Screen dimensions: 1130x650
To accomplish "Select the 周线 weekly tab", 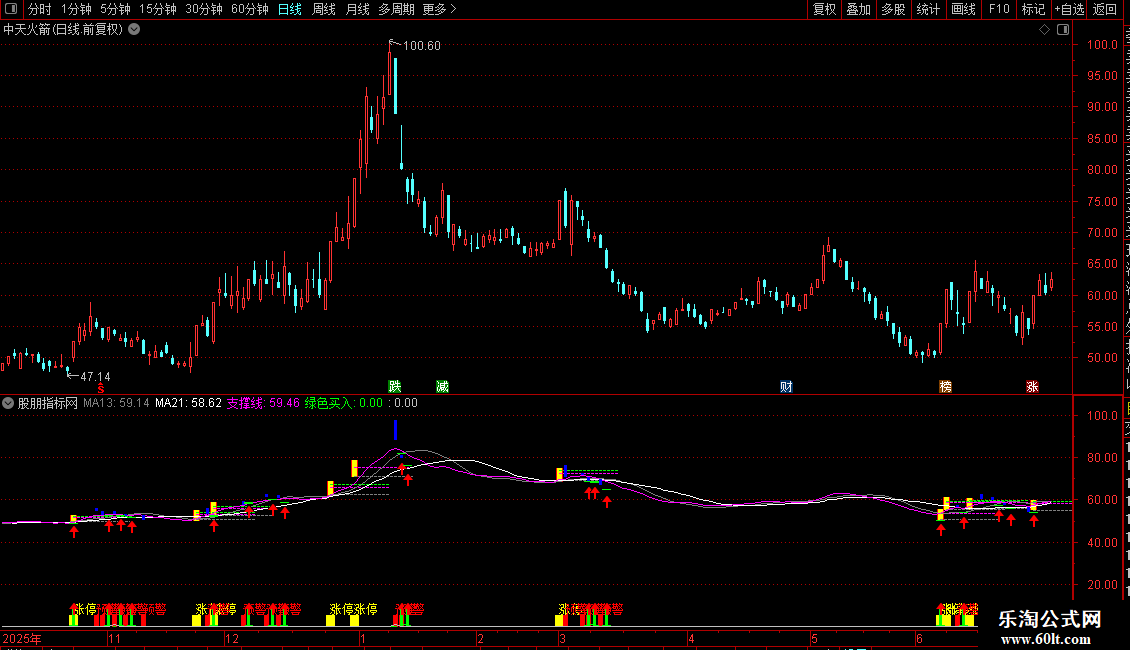I will [324, 9].
